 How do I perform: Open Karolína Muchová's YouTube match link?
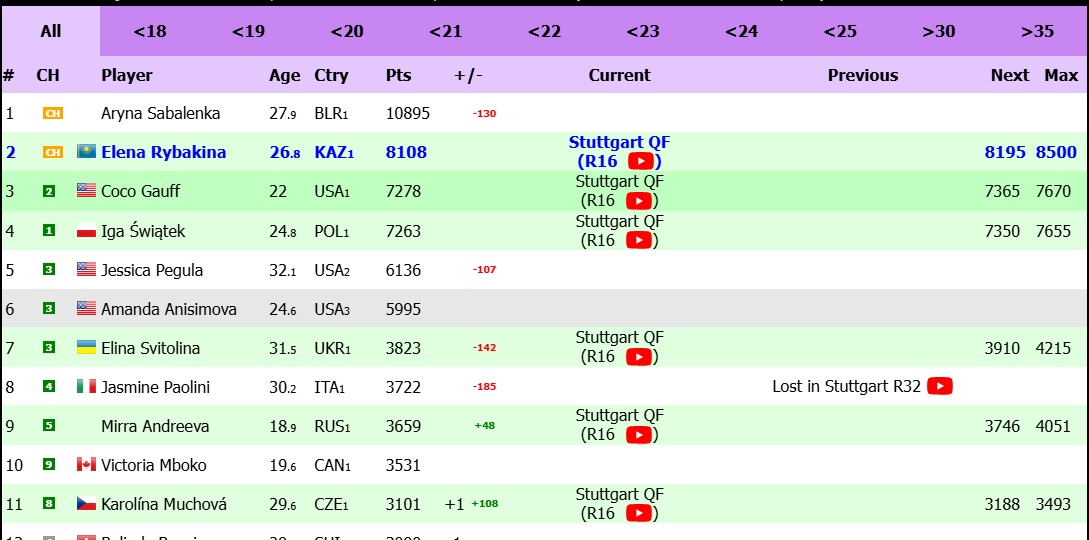[x=640, y=513]
